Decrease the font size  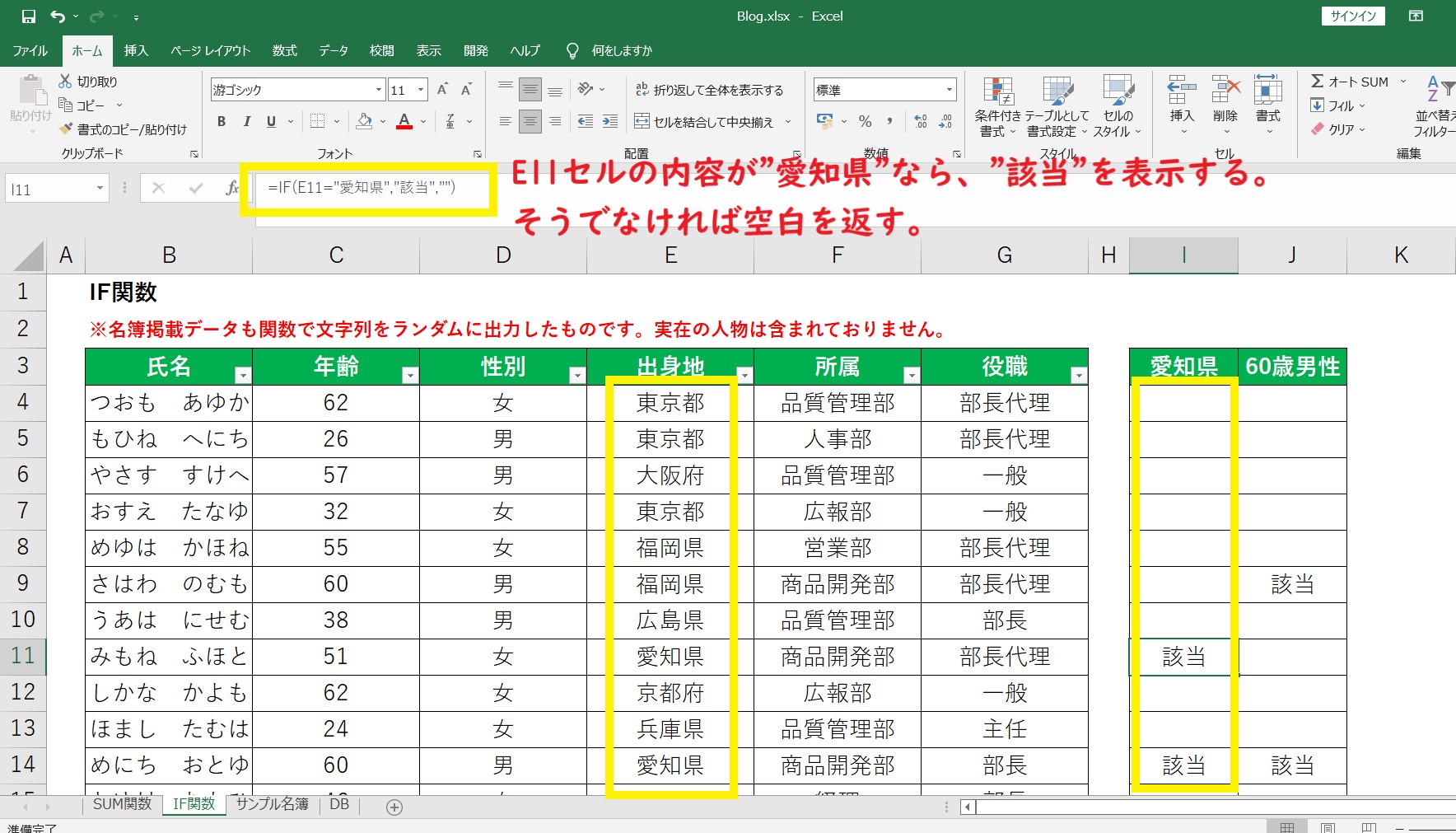point(466,90)
